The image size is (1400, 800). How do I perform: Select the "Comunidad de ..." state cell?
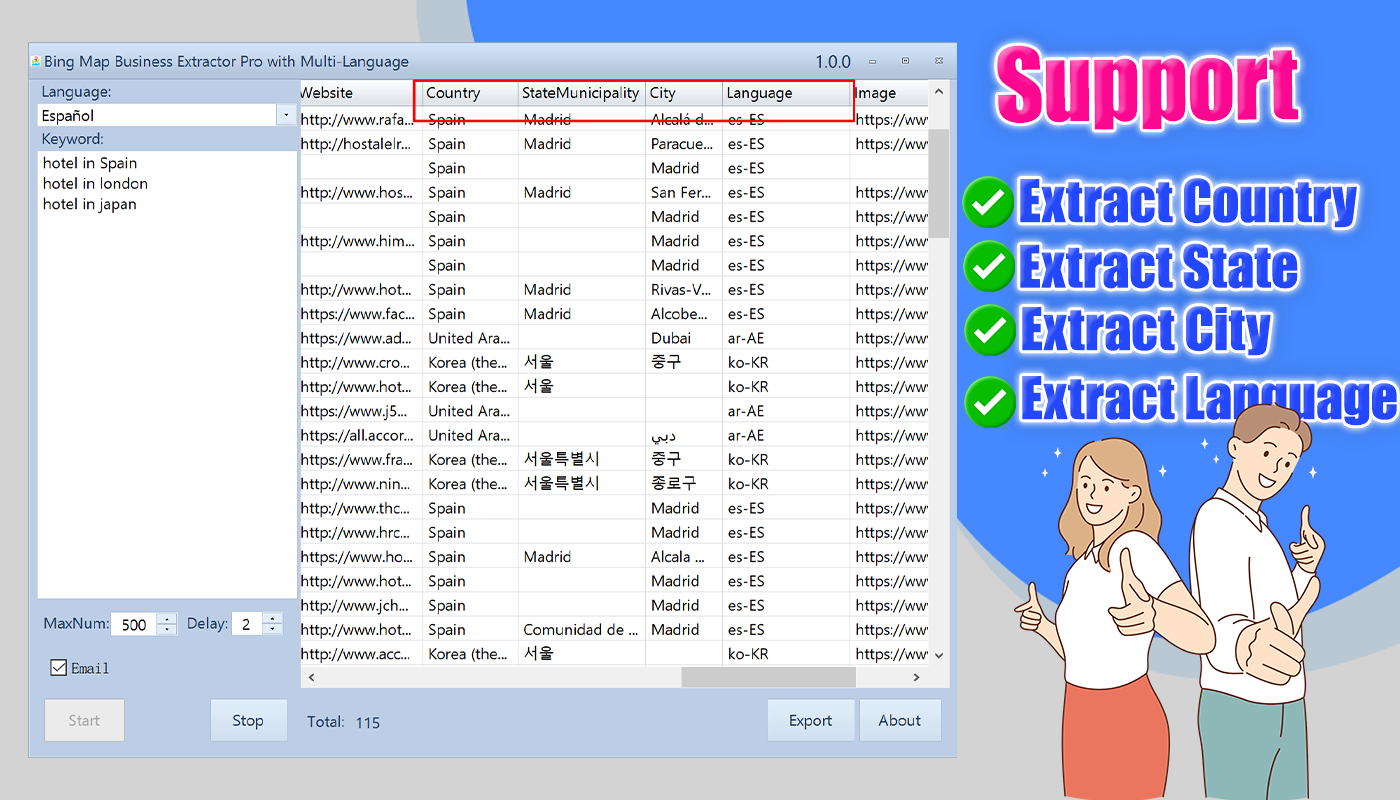point(582,630)
